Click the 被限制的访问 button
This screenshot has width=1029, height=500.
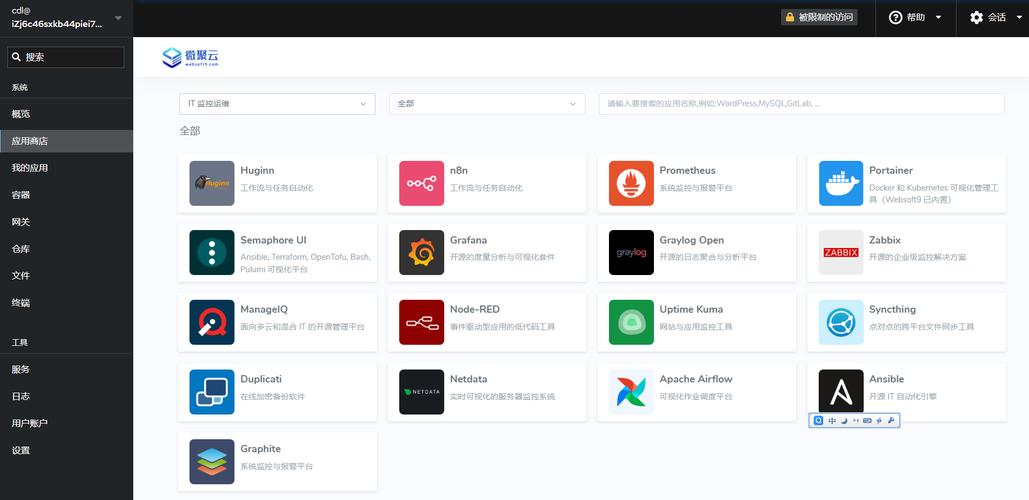819,18
